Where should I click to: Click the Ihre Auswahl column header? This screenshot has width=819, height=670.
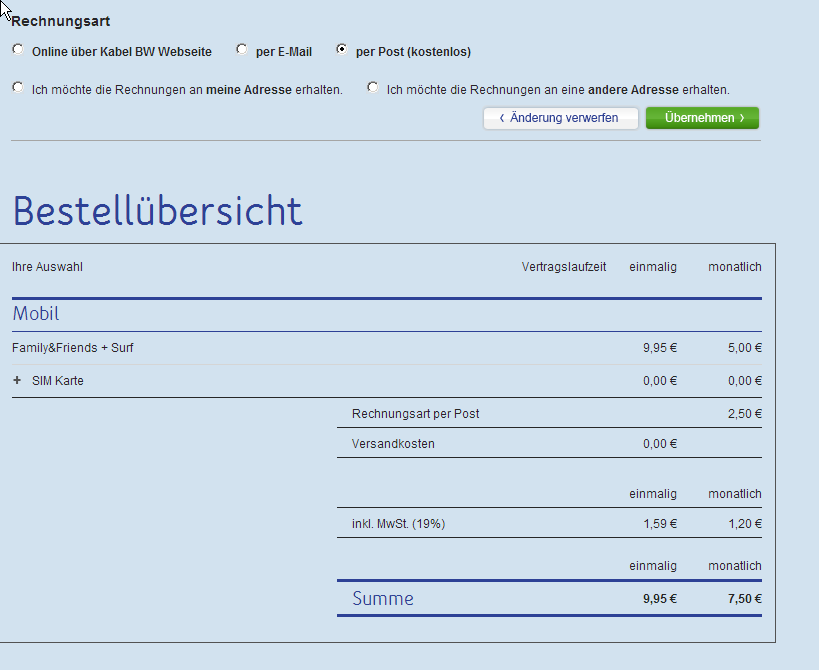tap(47, 267)
